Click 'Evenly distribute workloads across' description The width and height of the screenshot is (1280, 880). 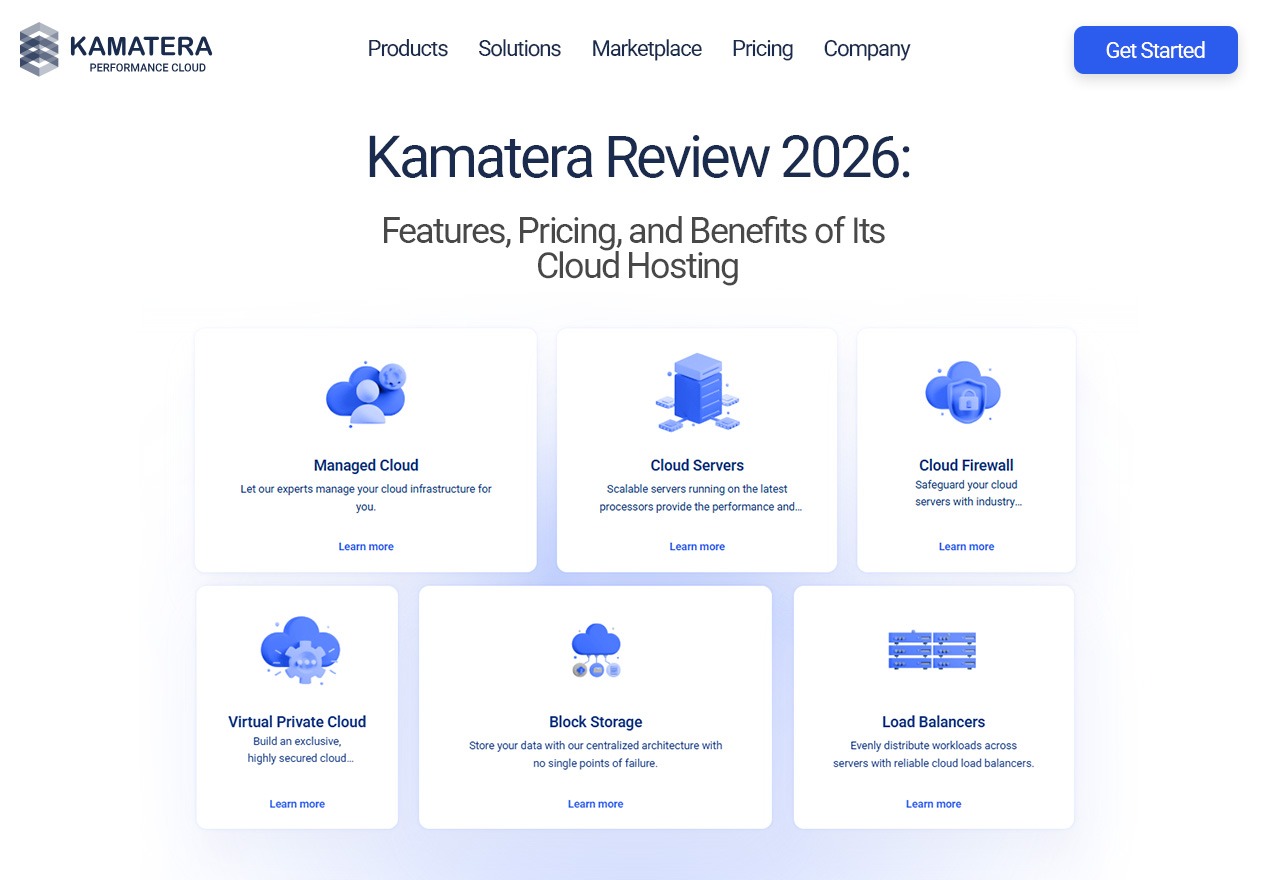point(933,754)
